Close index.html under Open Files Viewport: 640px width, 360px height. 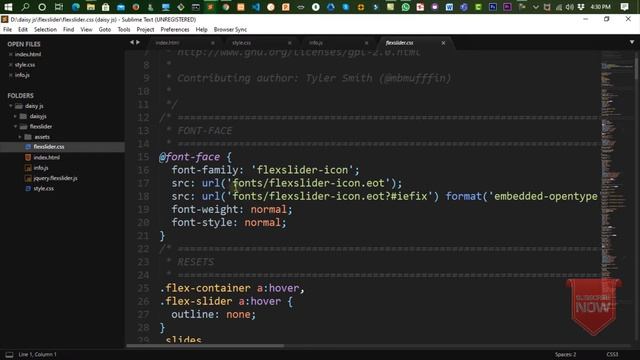(11, 54)
